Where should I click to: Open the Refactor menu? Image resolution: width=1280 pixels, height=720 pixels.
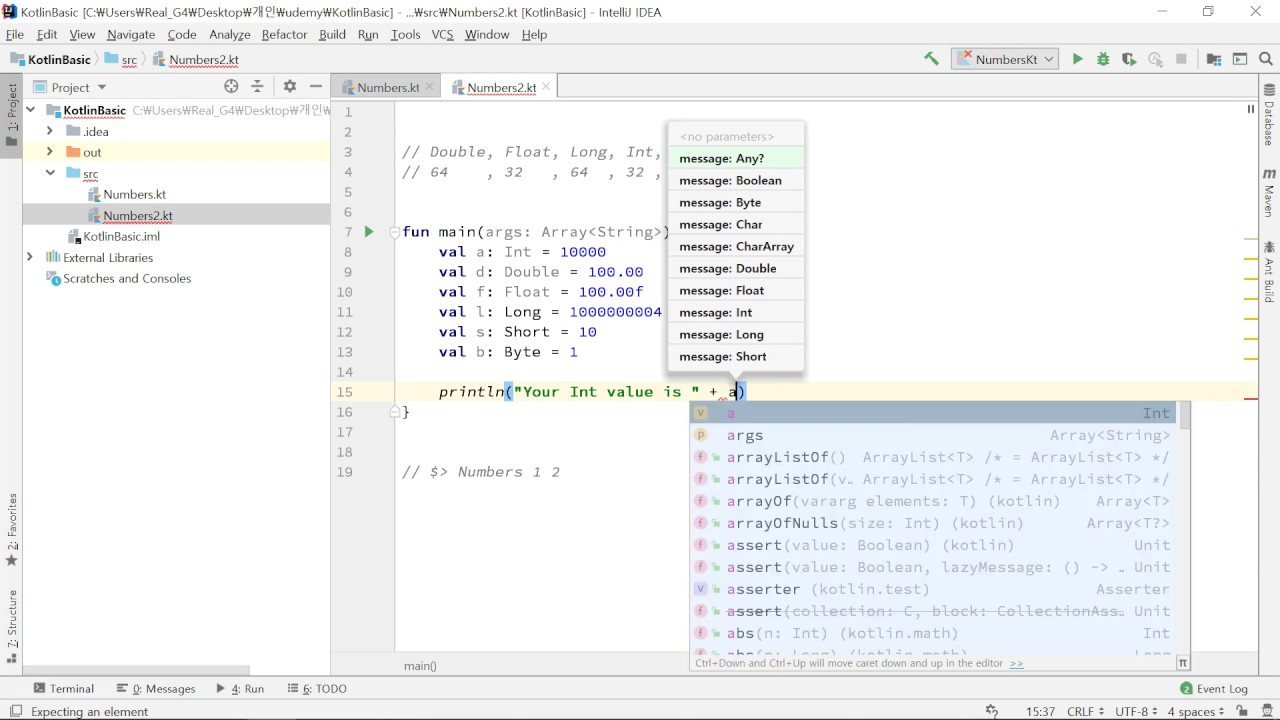[x=285, y=34]
